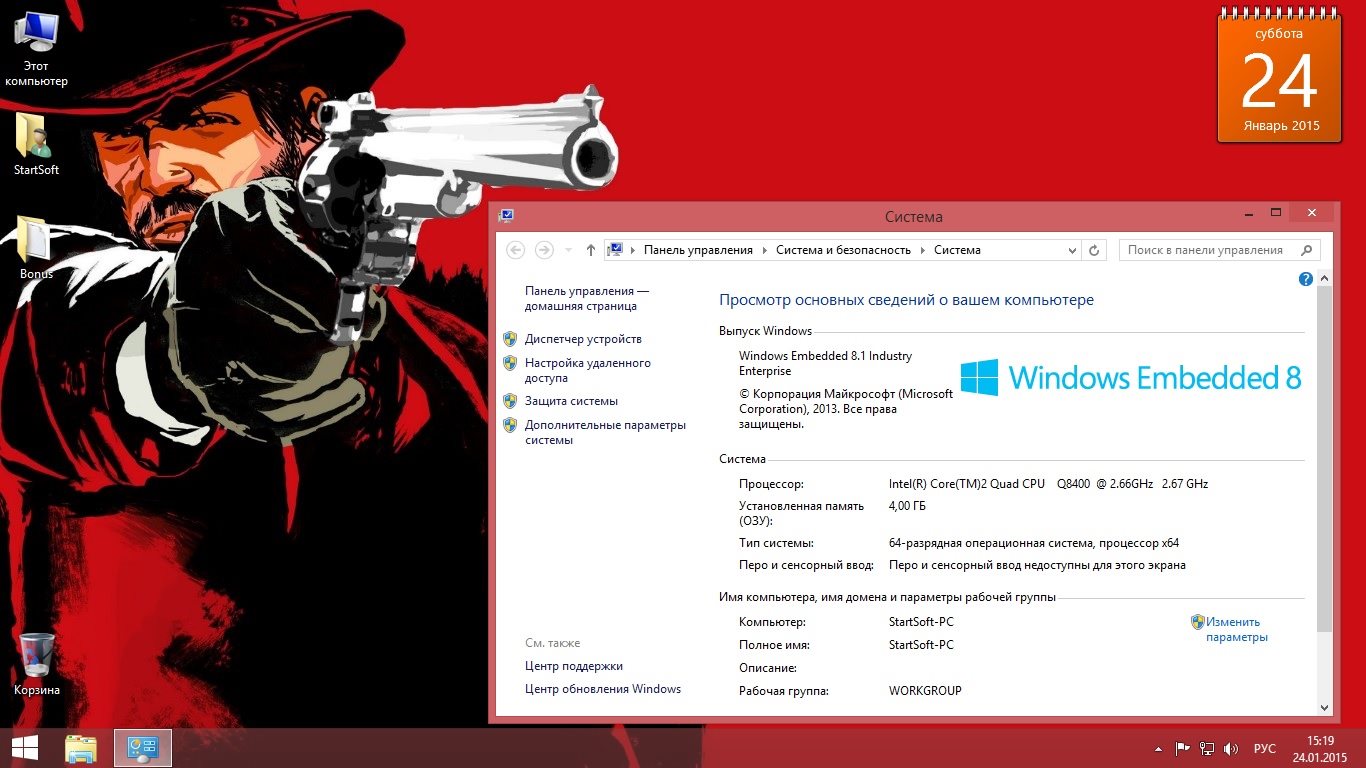Expand the arrow after Система и безопасность breadcrumb
Image resolution: width=1366 pixels, height=768 pixels.
pos(923,250)
